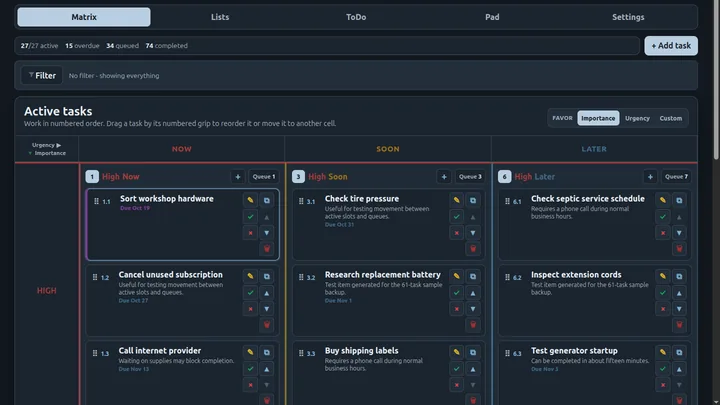
Task: Mark Buy shipping labels as complete
Action: [456, 368]
